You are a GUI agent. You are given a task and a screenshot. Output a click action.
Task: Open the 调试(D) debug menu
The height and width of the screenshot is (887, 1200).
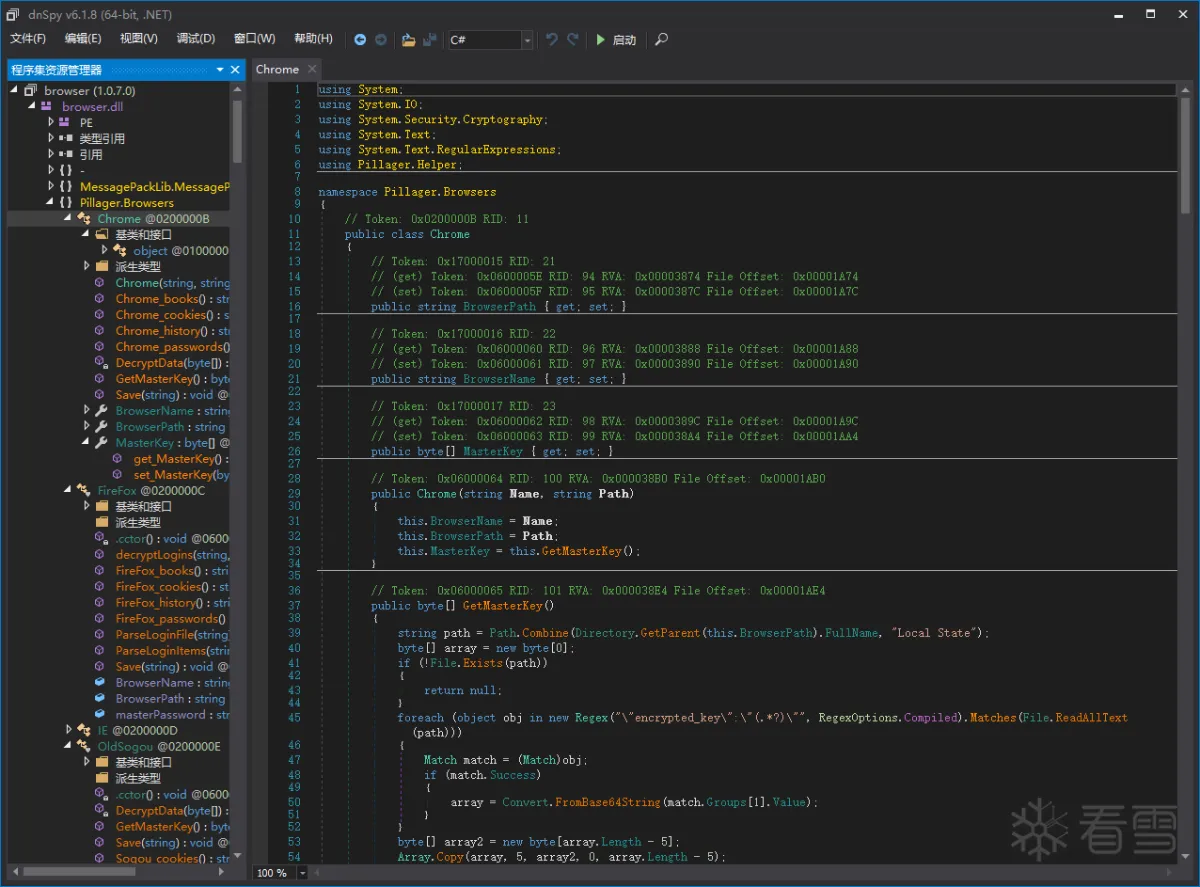tap(195, 39)
